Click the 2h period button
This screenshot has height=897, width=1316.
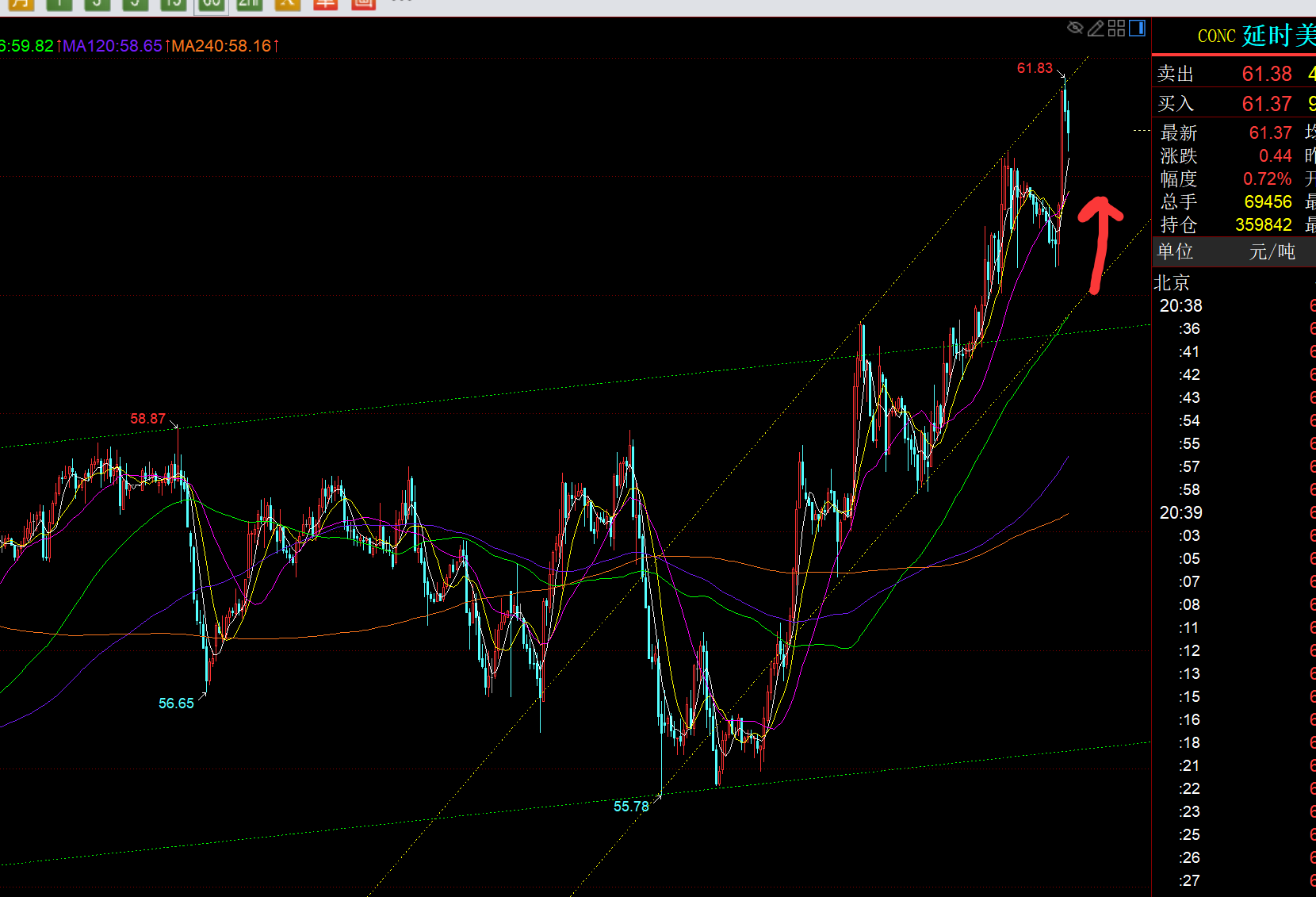pos(249,4)
